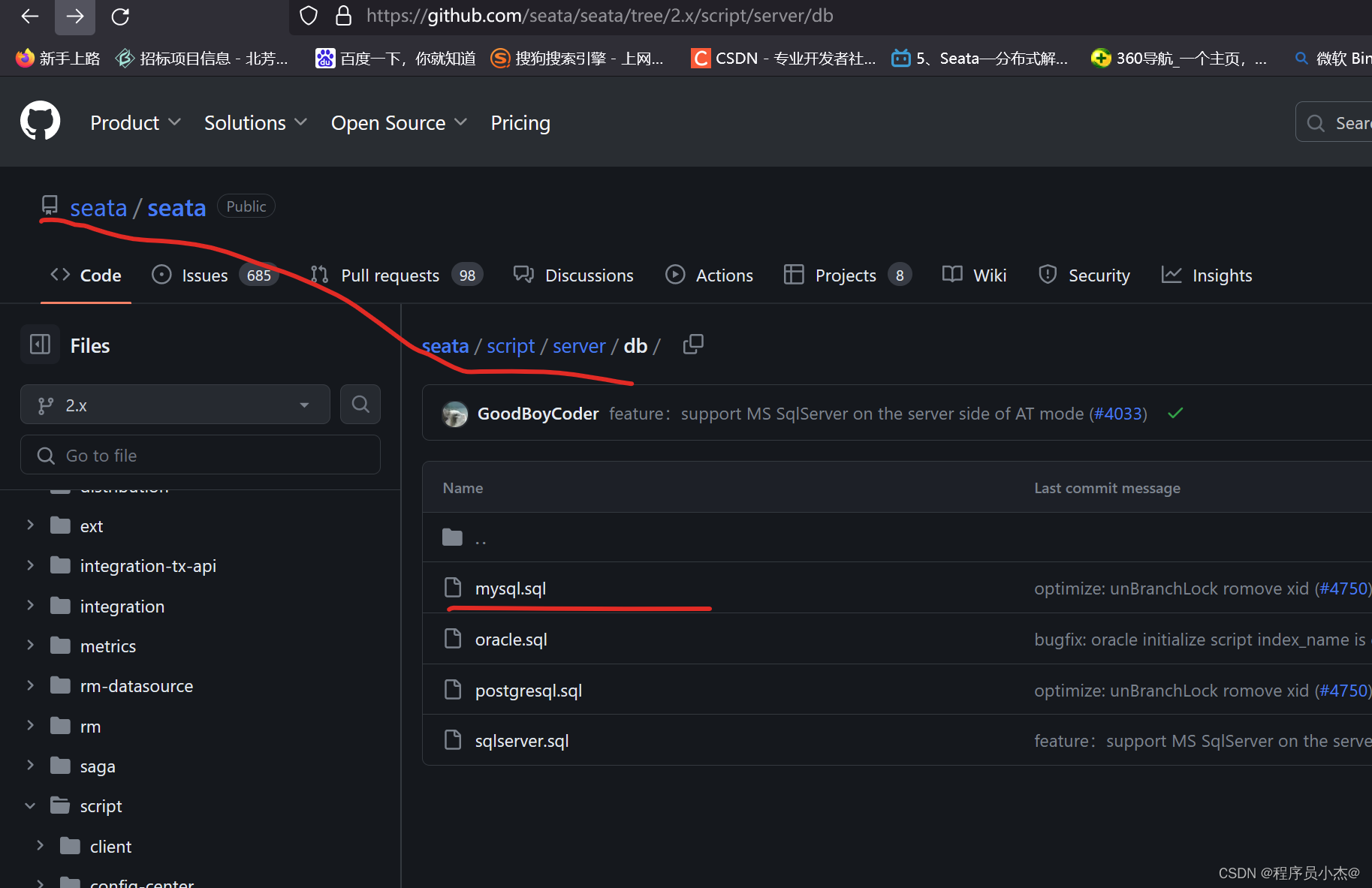
Task: Open the Insights tab
Action: tap(1206, 275)
